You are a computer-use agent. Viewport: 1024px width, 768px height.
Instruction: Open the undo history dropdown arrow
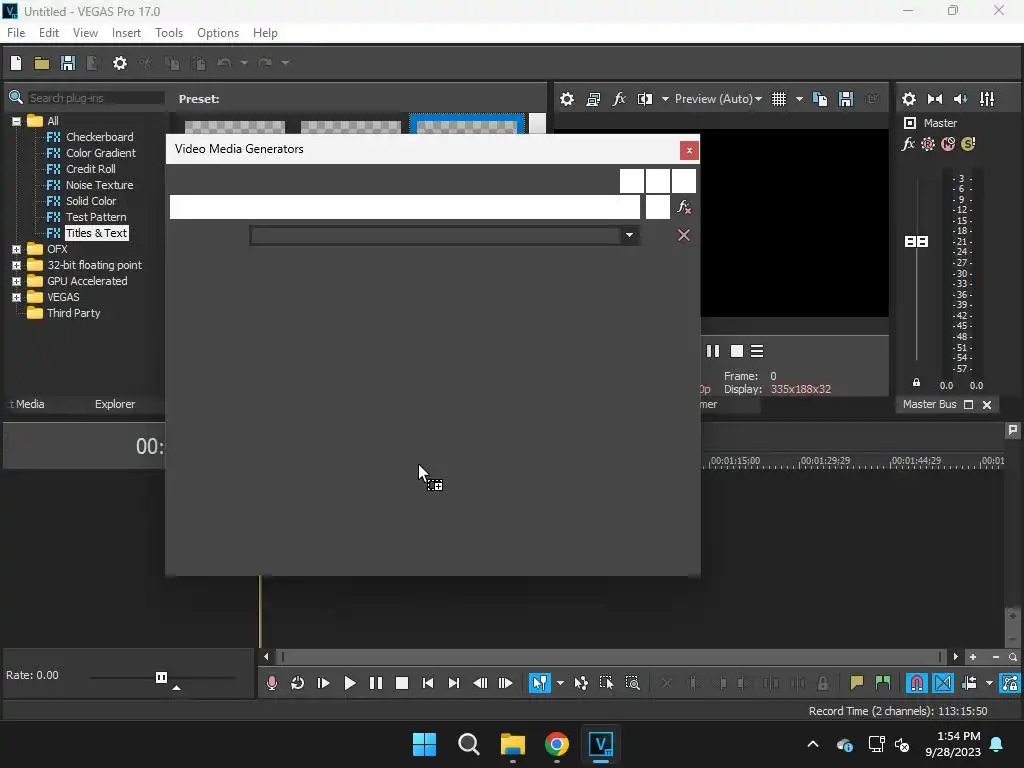tap(244, 63)
